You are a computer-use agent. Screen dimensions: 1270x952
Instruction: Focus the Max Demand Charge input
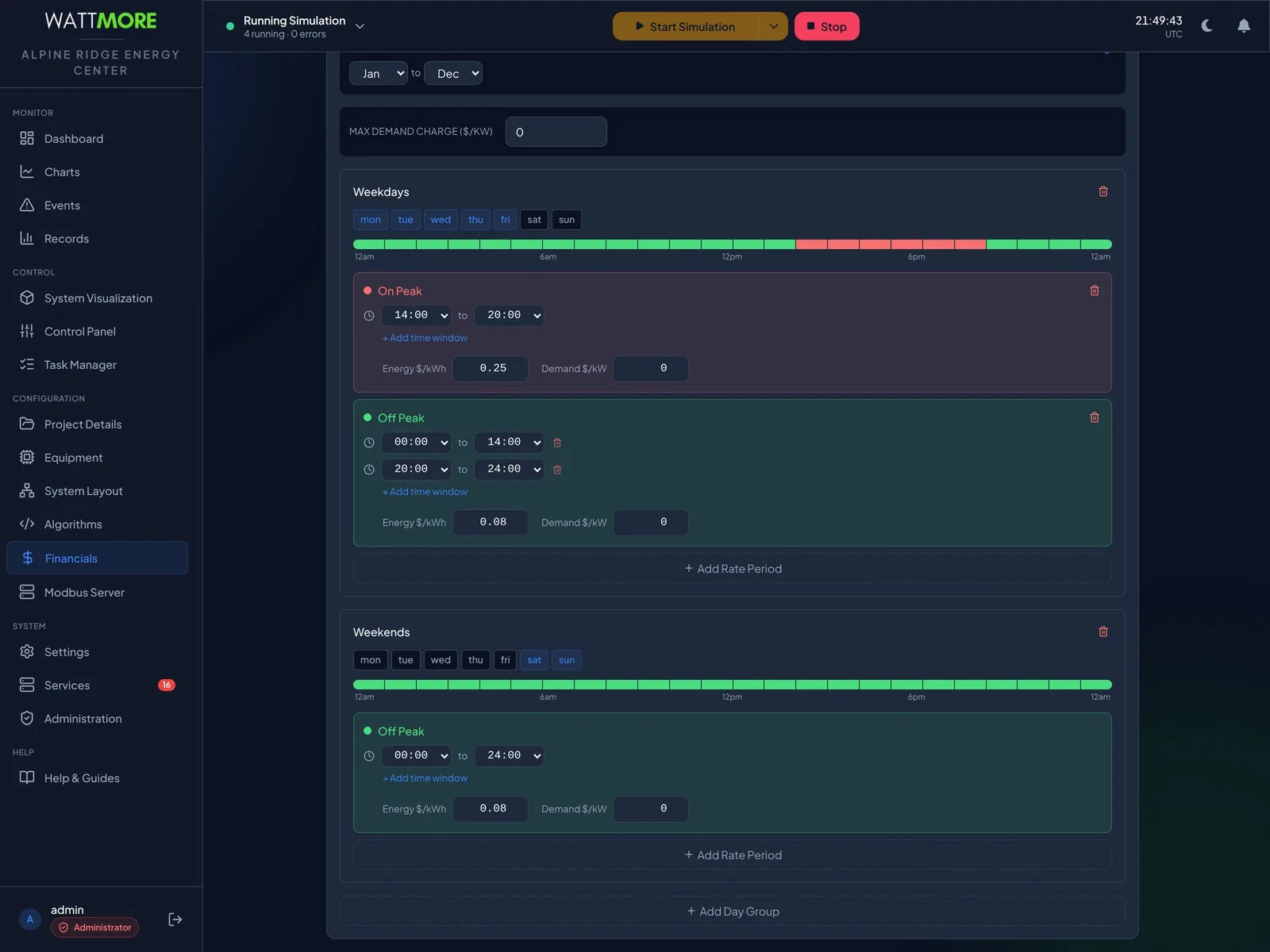[556, 132]
